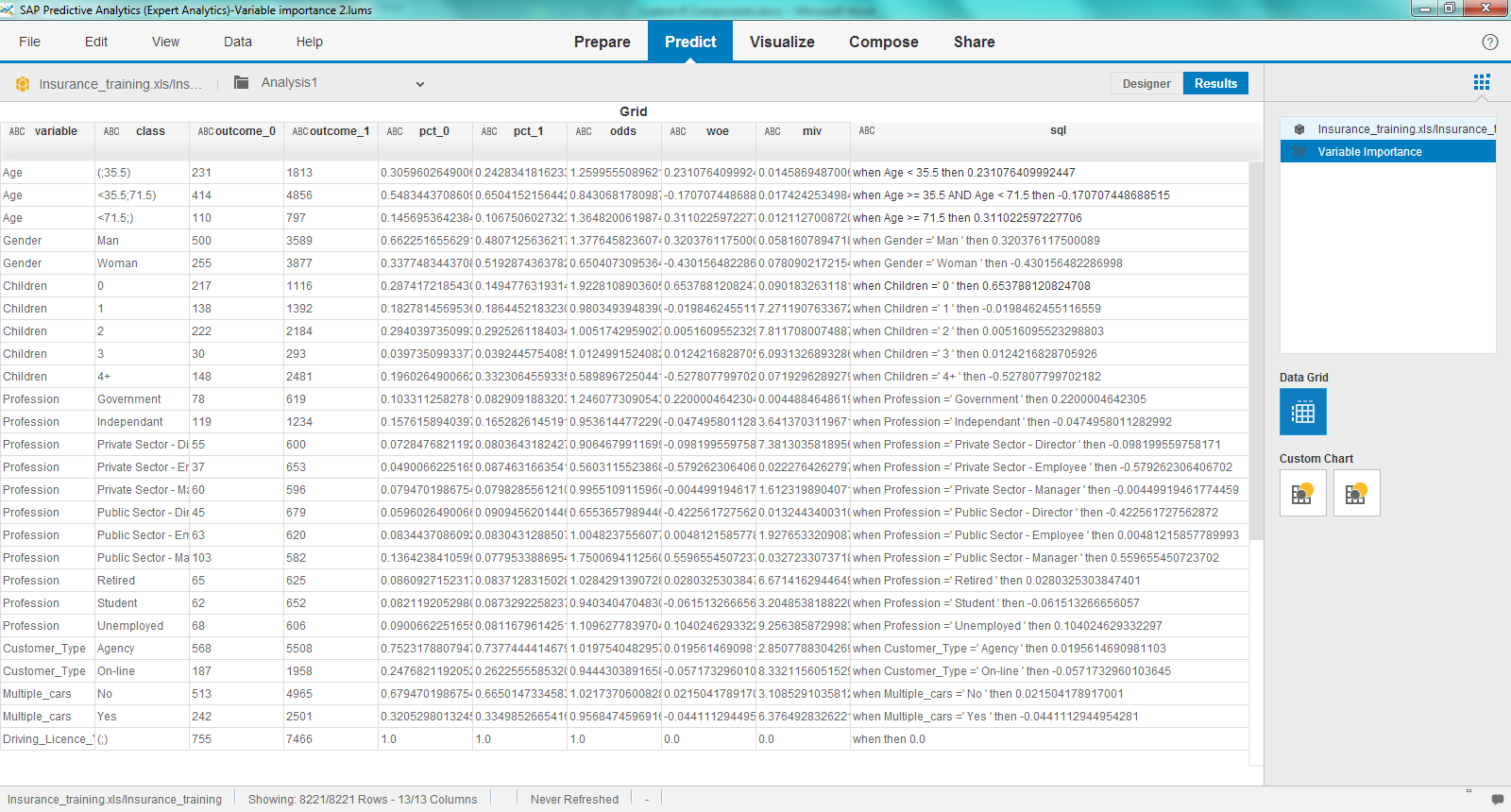Click the vertical scrollbar of the grid

coord(1256,350)
